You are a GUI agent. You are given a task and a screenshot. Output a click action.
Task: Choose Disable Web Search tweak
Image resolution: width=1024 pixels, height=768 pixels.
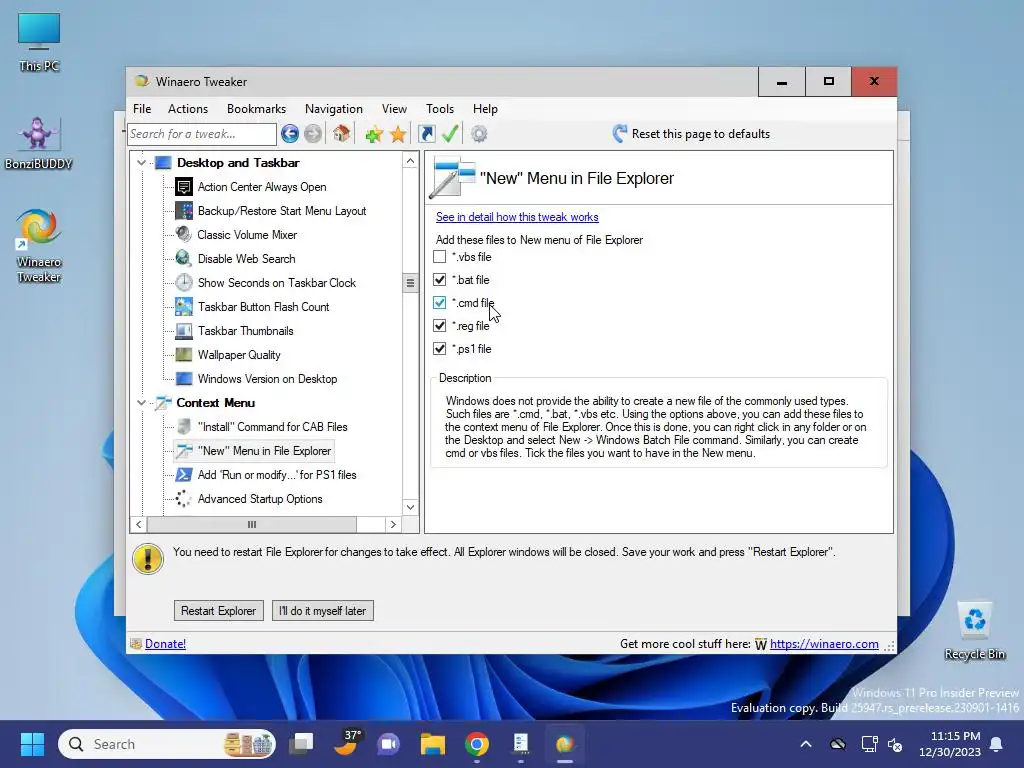246,259
